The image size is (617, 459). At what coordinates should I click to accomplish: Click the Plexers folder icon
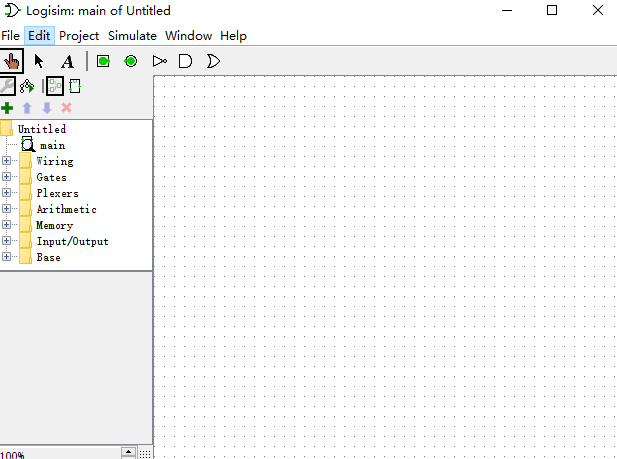point(26,193)
